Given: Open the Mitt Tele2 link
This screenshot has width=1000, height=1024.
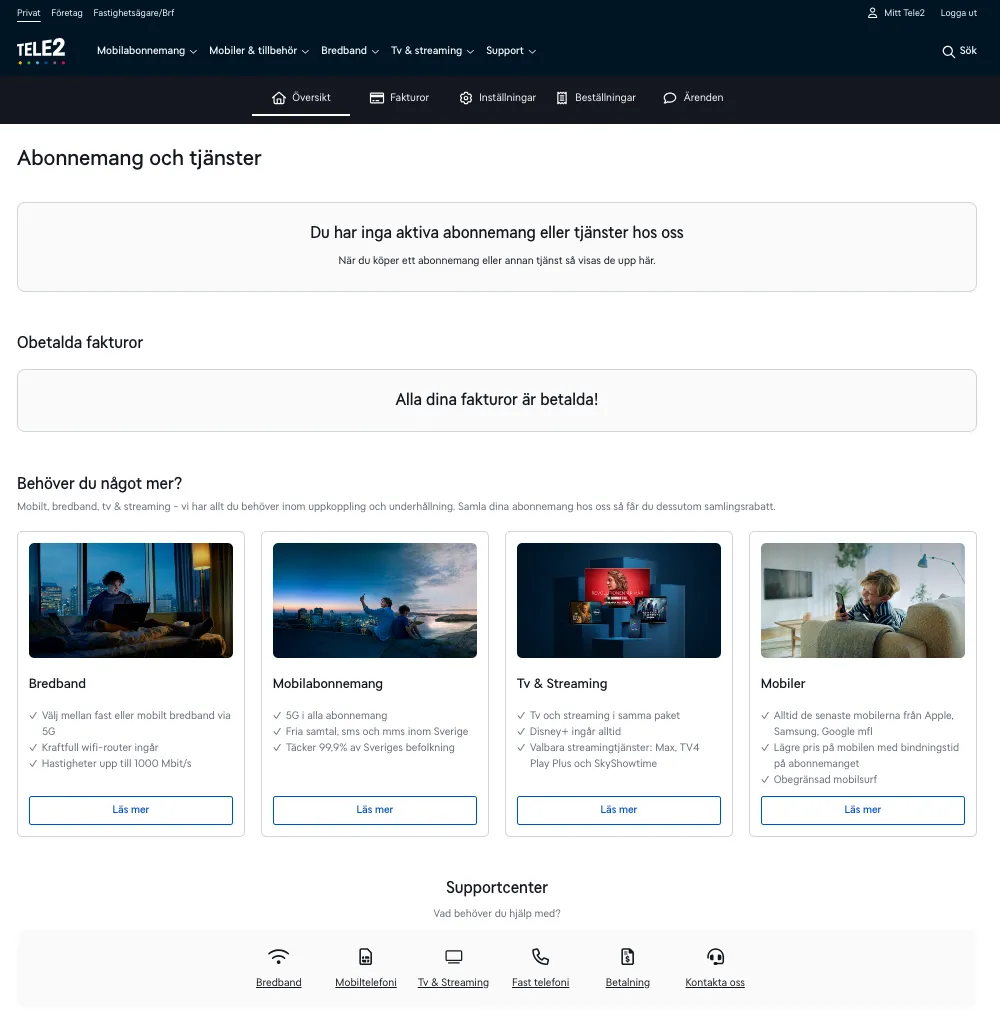Looking at the screenshot, I should [x=904, y=13].
